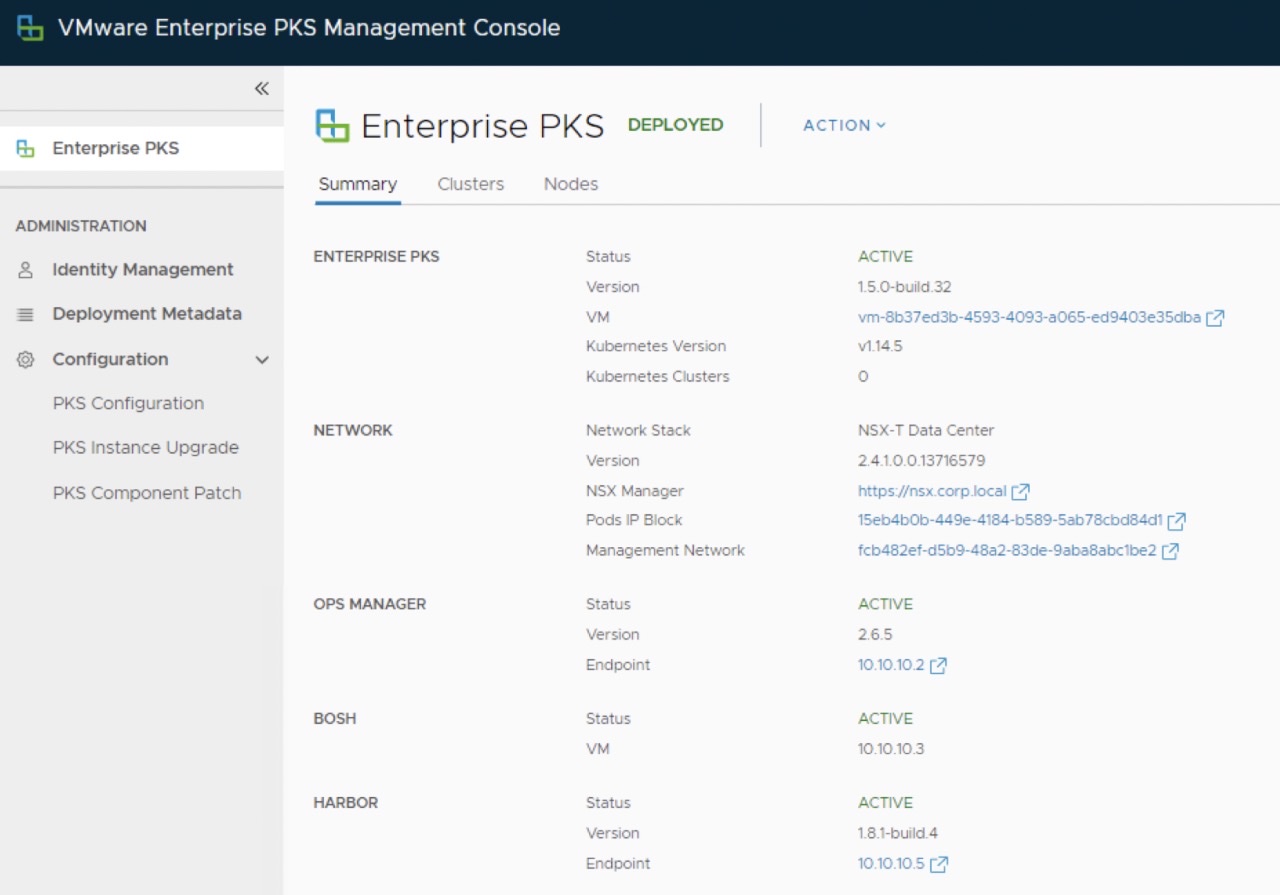1280x895 pixels.
Task: Click the NSX-T Data Center value
Action: (926, 430)
